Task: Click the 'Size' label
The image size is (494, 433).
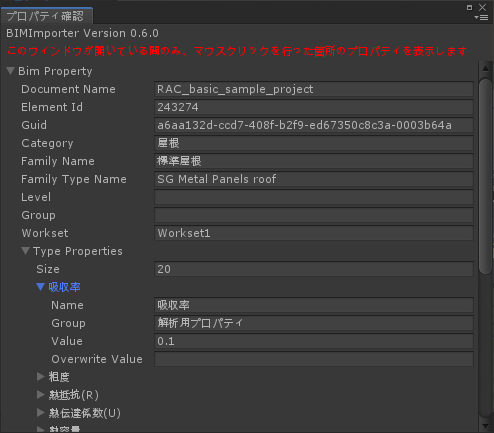Action: pos(48,269)
